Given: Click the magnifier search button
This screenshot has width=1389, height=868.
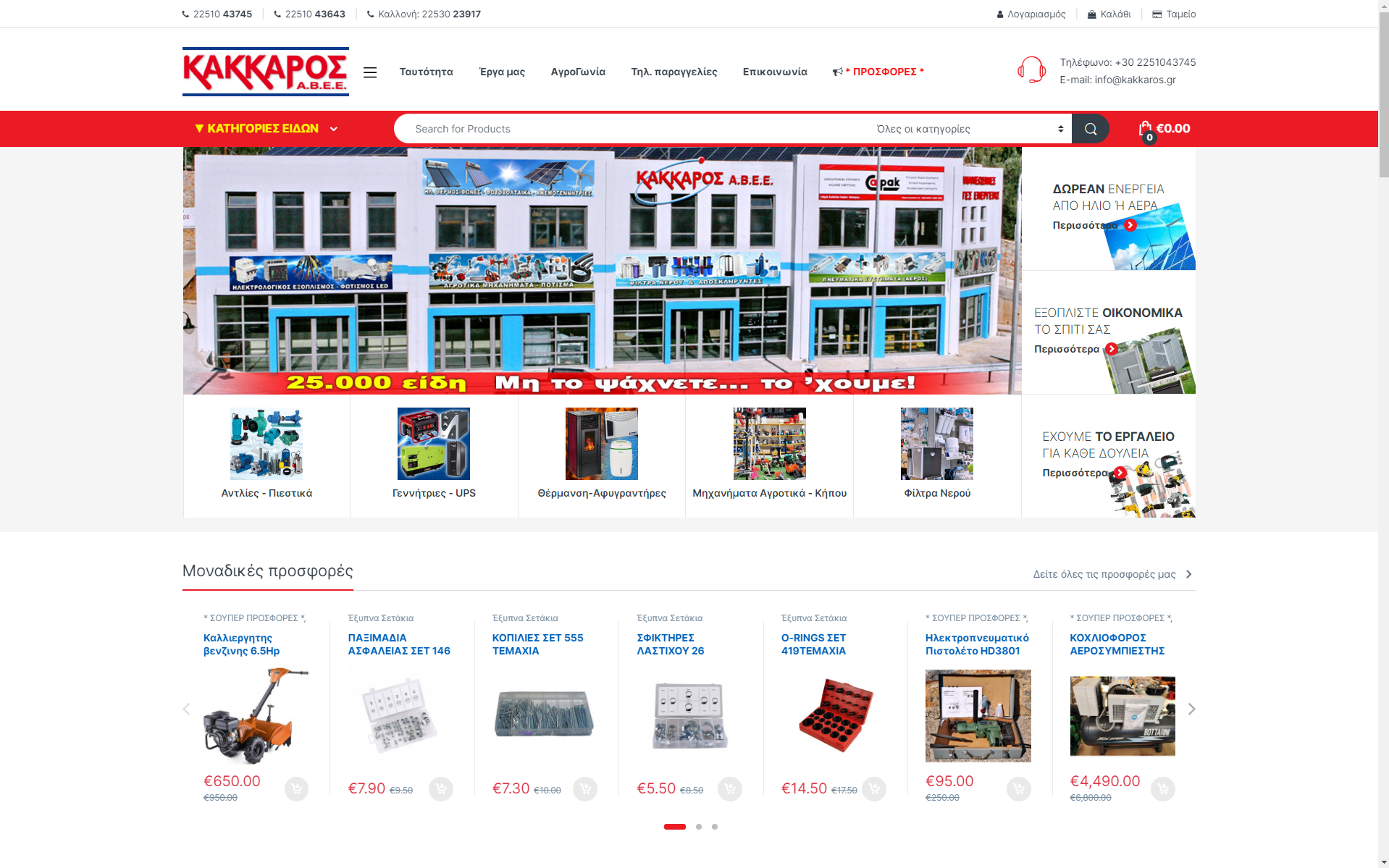Looking at the screenshot, I should (1090, 129).
